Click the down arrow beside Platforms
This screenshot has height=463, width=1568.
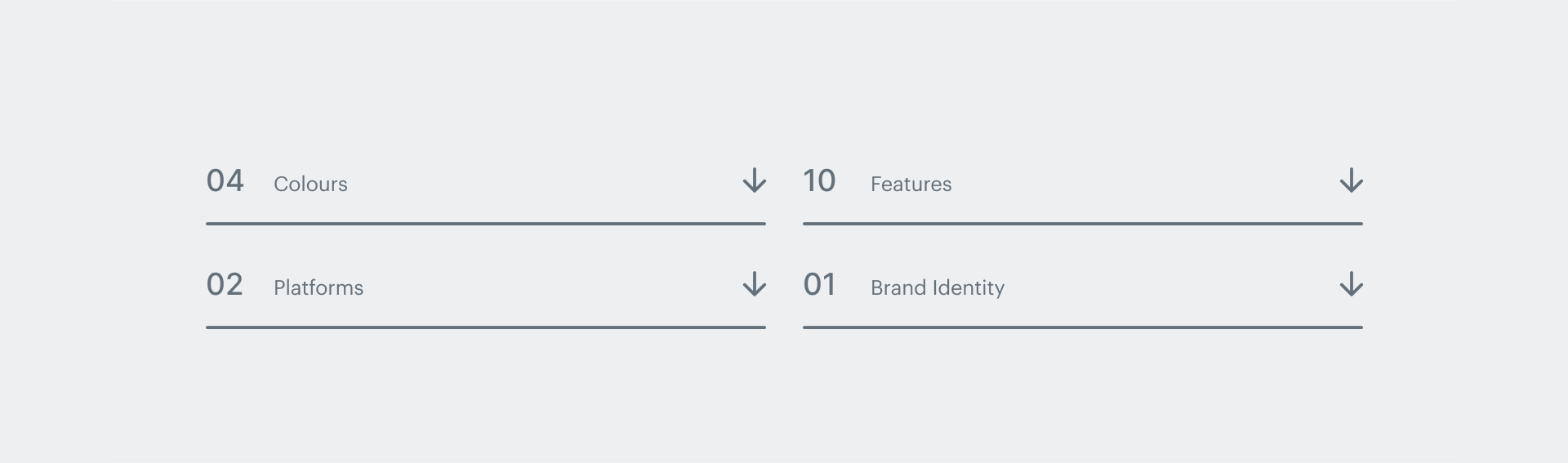click(754, 284)
